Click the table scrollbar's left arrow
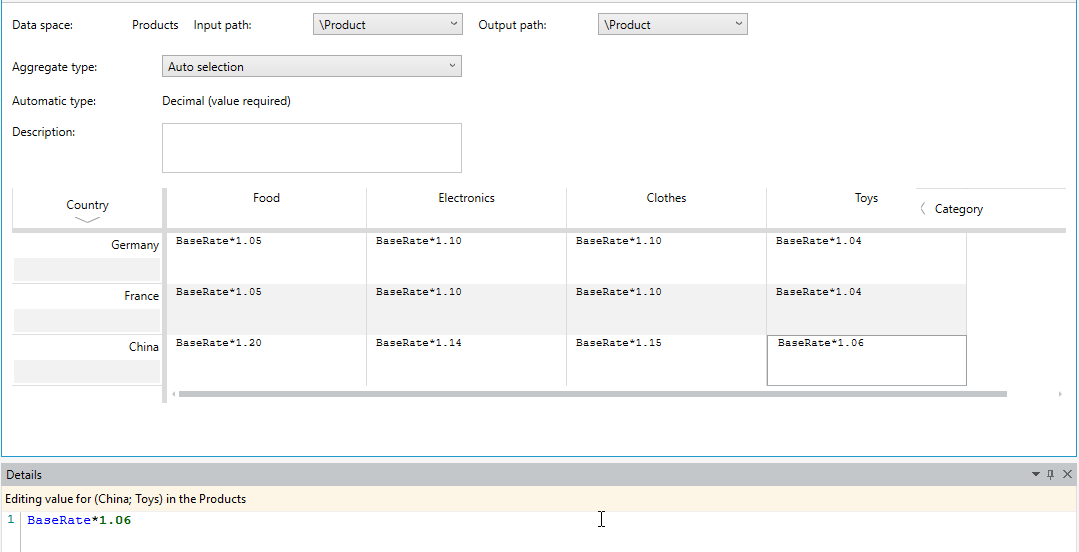Image resolution: width=1079 pixels, height=552 pixels. pyautogui.click(x=173, y=394)
